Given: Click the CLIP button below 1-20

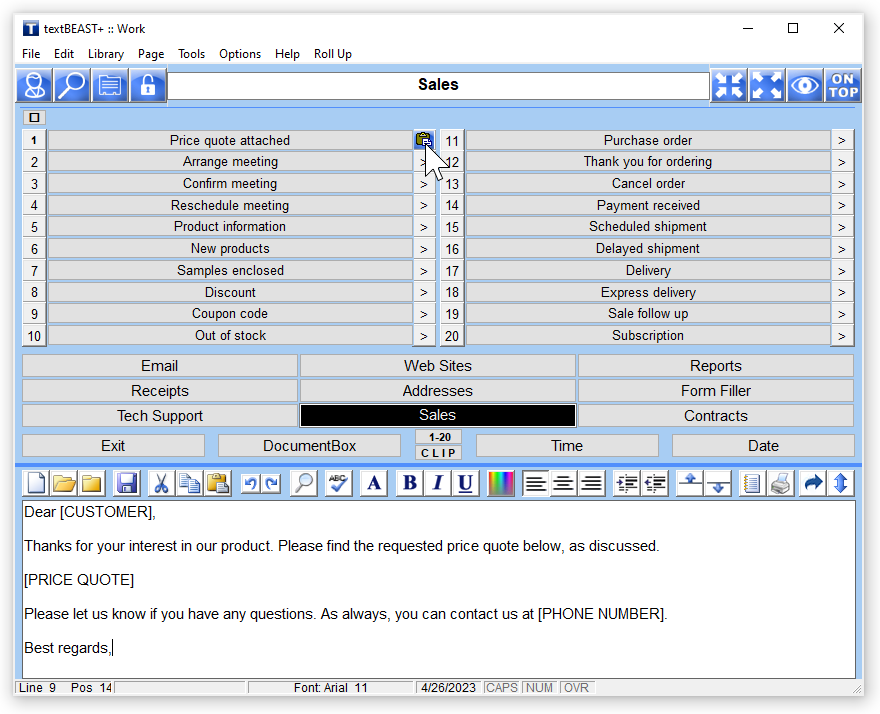Looking at the screenshot, I should pyautogui.click(x=438, y=453).
